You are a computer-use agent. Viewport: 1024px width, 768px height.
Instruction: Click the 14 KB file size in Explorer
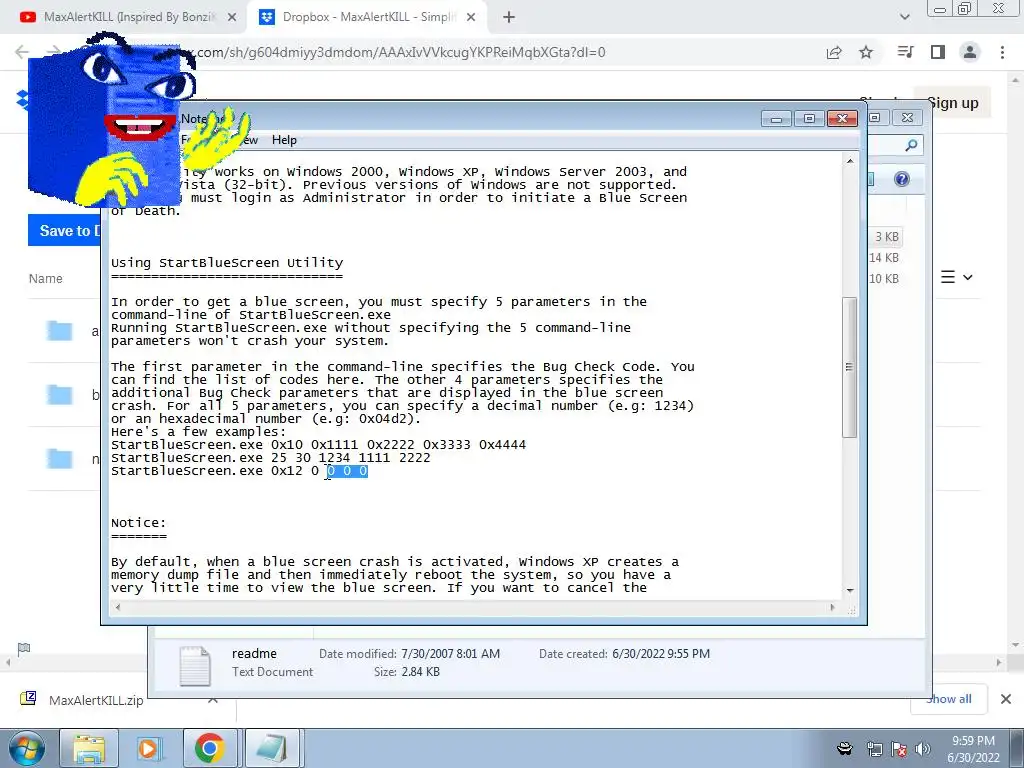pyautogui.click(x=884, y=258)
